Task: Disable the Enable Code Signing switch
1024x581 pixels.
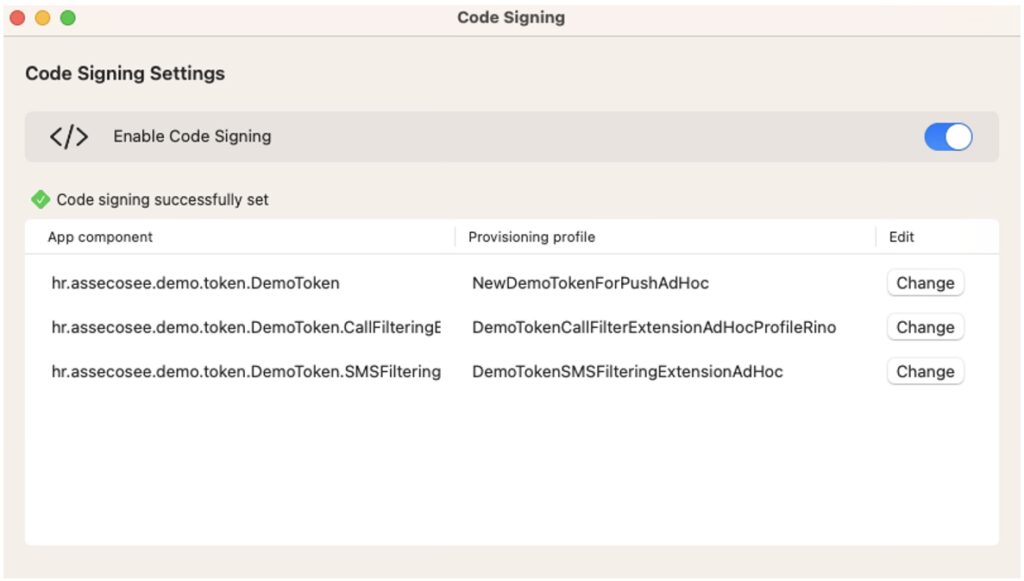Action: [947, 137]
